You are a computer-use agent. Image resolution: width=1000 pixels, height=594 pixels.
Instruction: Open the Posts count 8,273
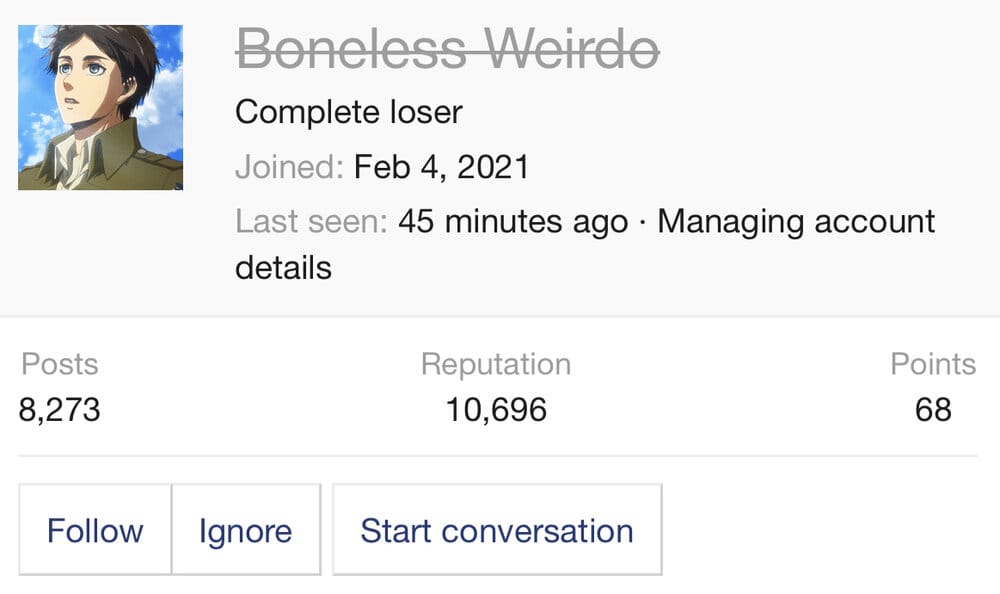[x=60, y=409]
